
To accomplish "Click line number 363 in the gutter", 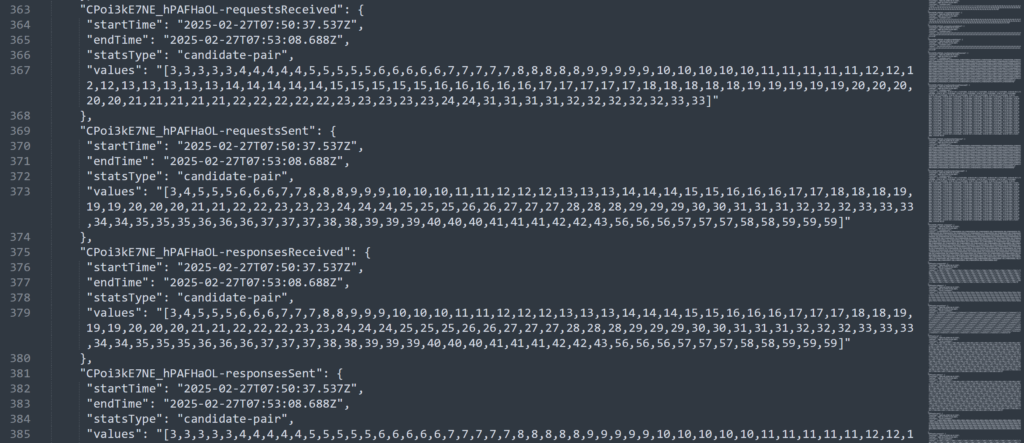I will click(21, 10).
